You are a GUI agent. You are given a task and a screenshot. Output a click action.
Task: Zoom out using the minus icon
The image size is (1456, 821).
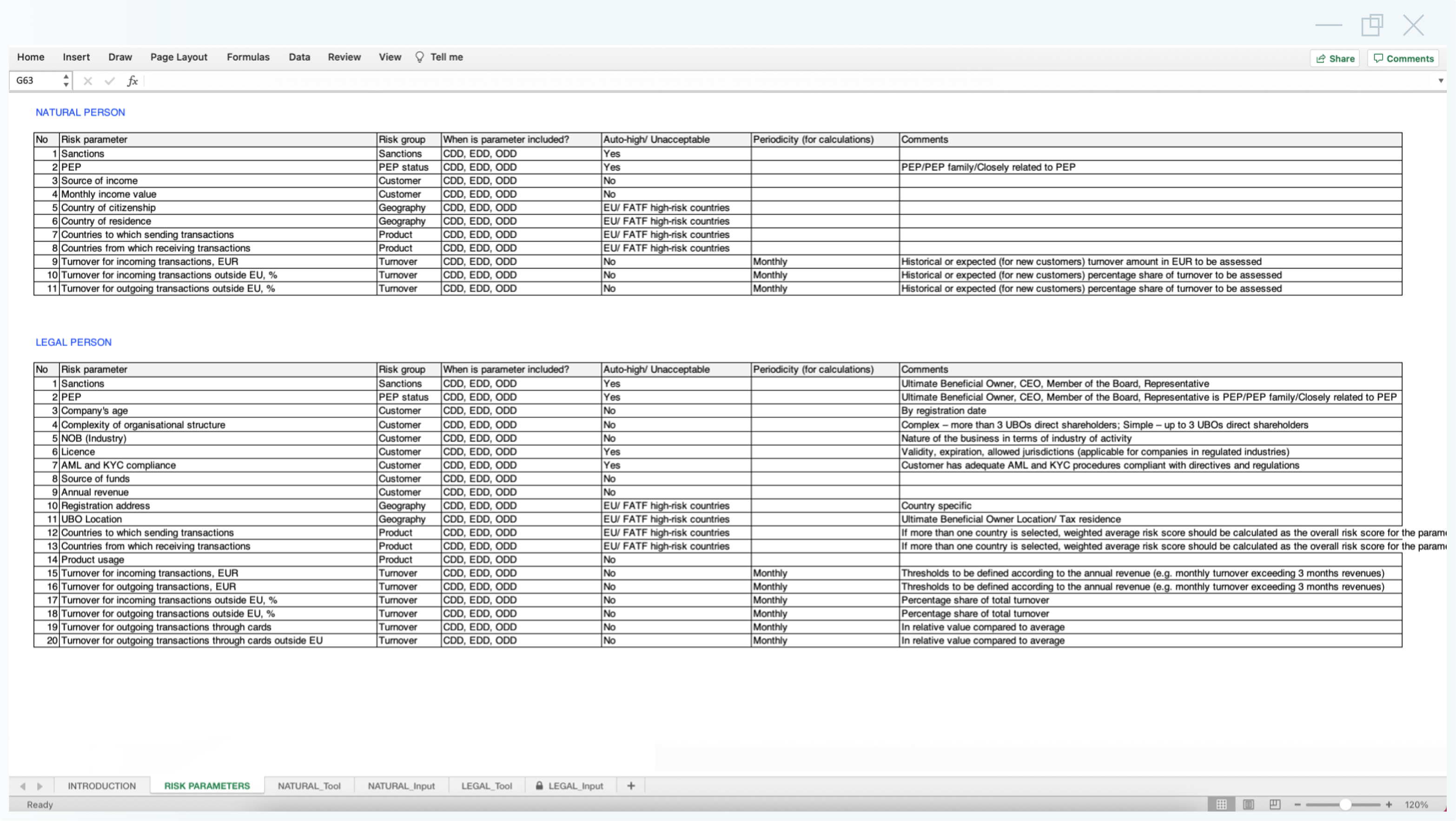pos(1297,804)
